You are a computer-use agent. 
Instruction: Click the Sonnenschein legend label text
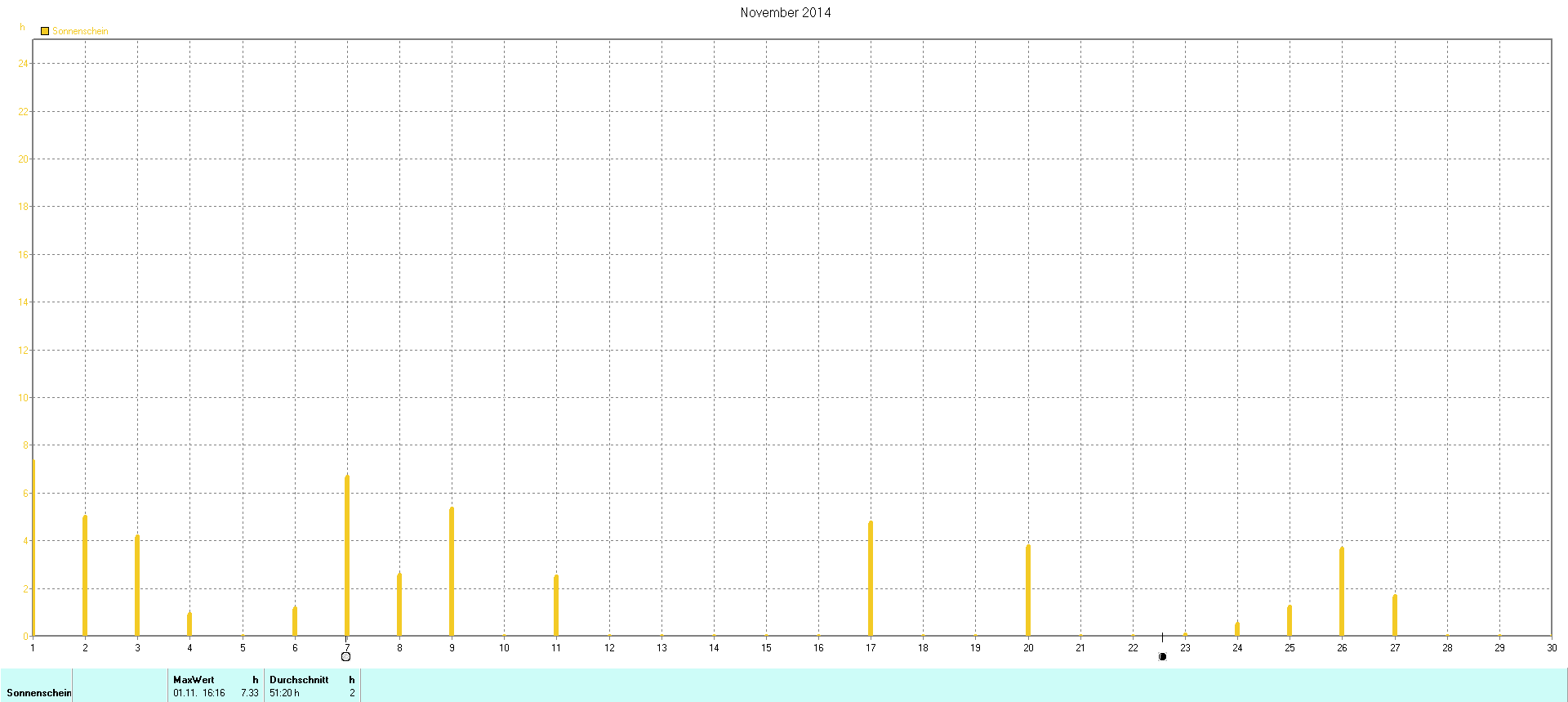80,31
